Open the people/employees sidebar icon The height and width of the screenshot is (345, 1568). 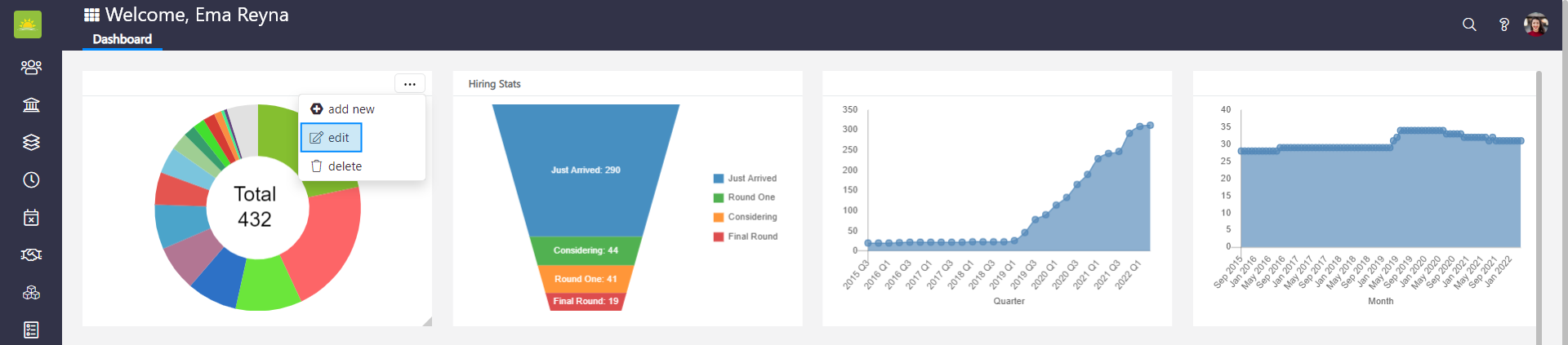click(31, 67)
